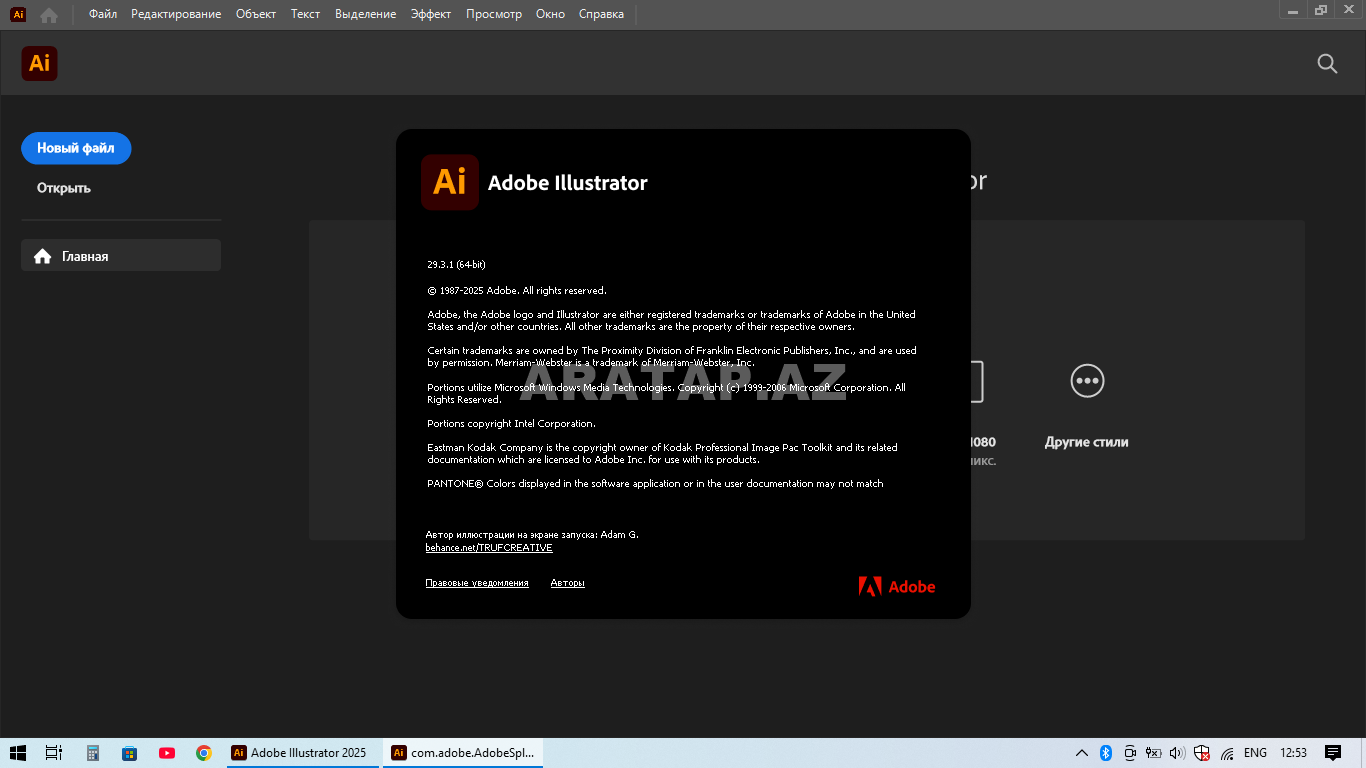Image resolution: width=1366 pixels, height=768 pixels.
Task: Open the Авторы link
Action: pos(567,583)
